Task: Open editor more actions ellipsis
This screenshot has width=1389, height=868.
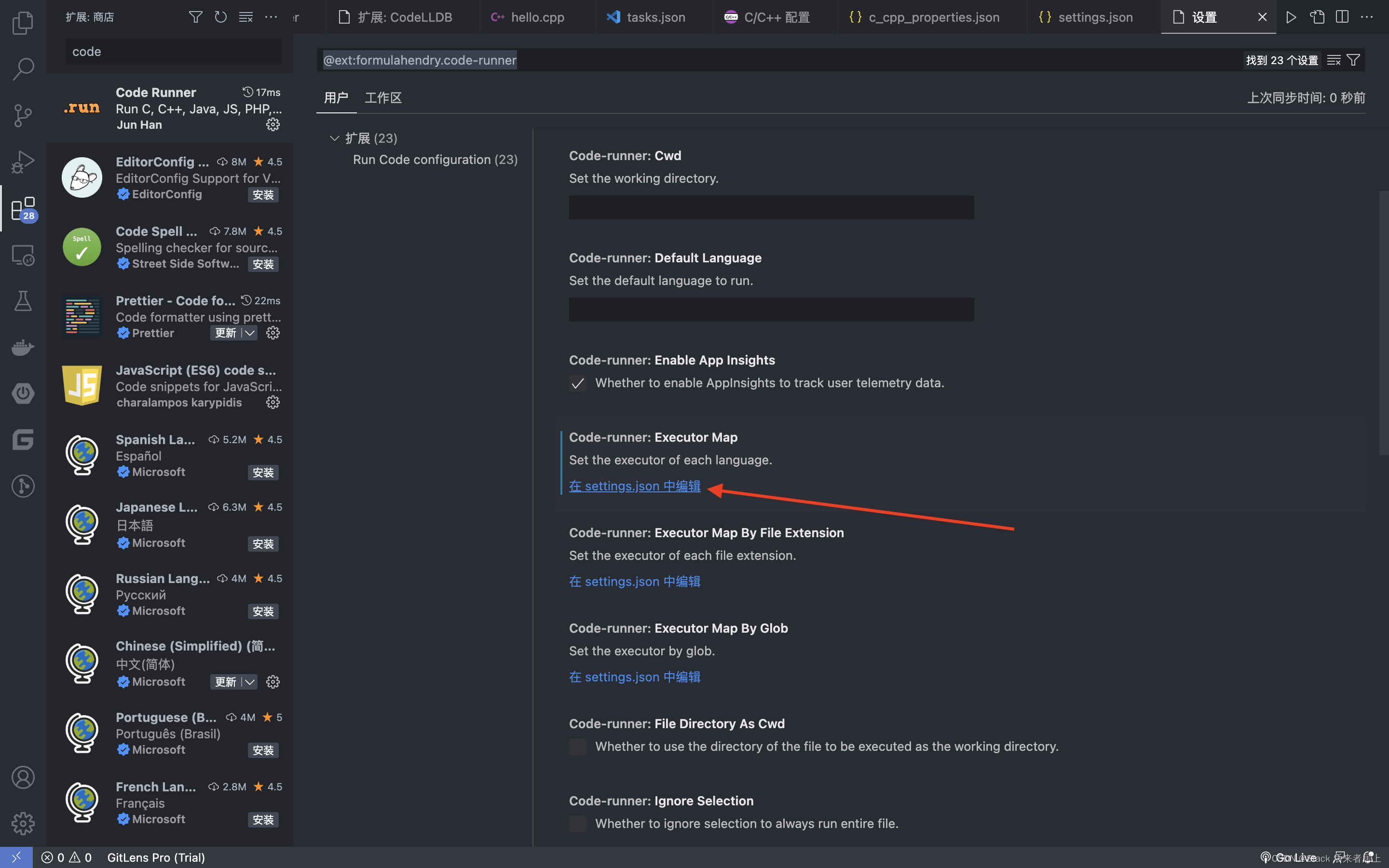Action: [x=1367, y=17]
